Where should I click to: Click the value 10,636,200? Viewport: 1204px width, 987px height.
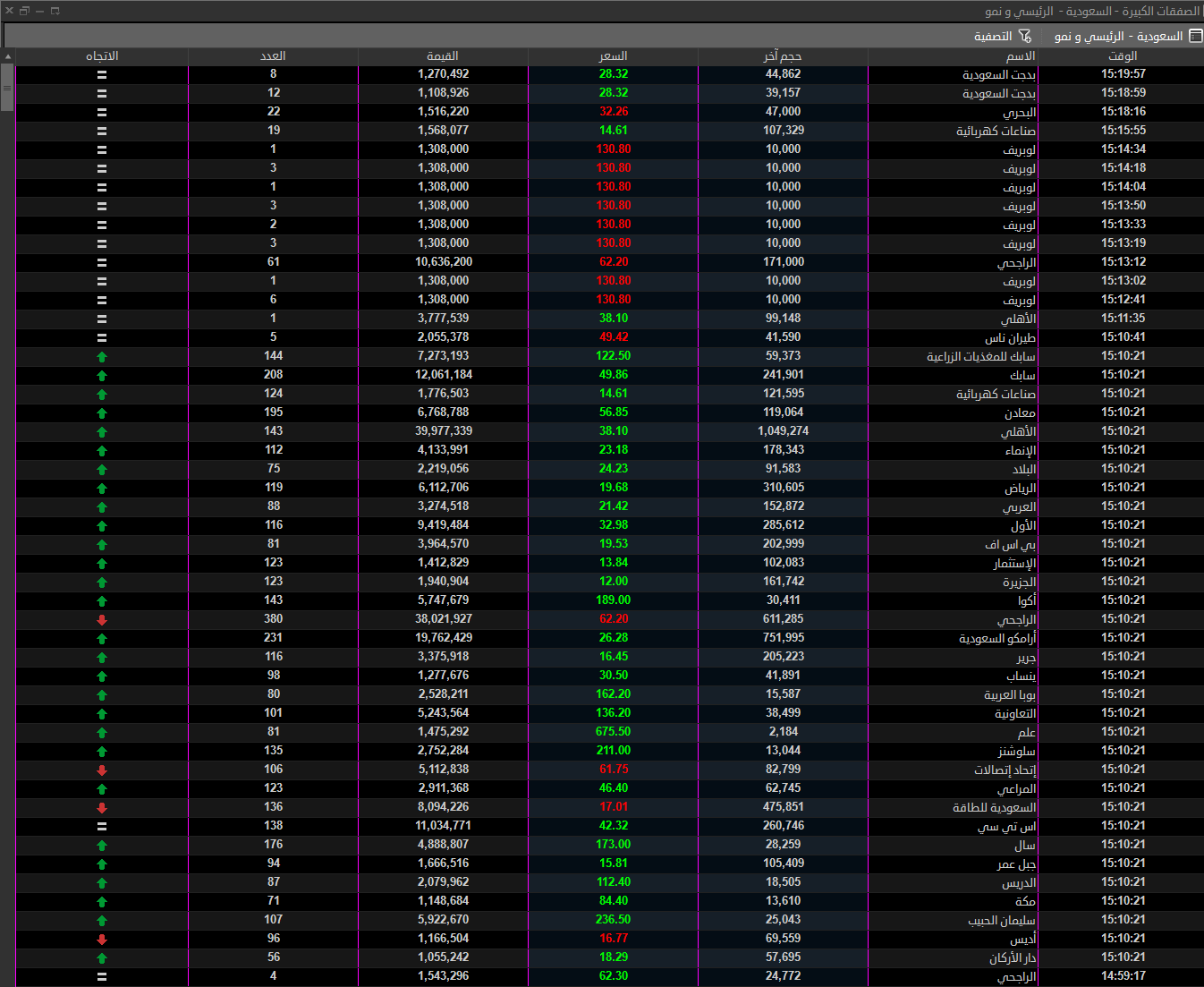(444, 262)
